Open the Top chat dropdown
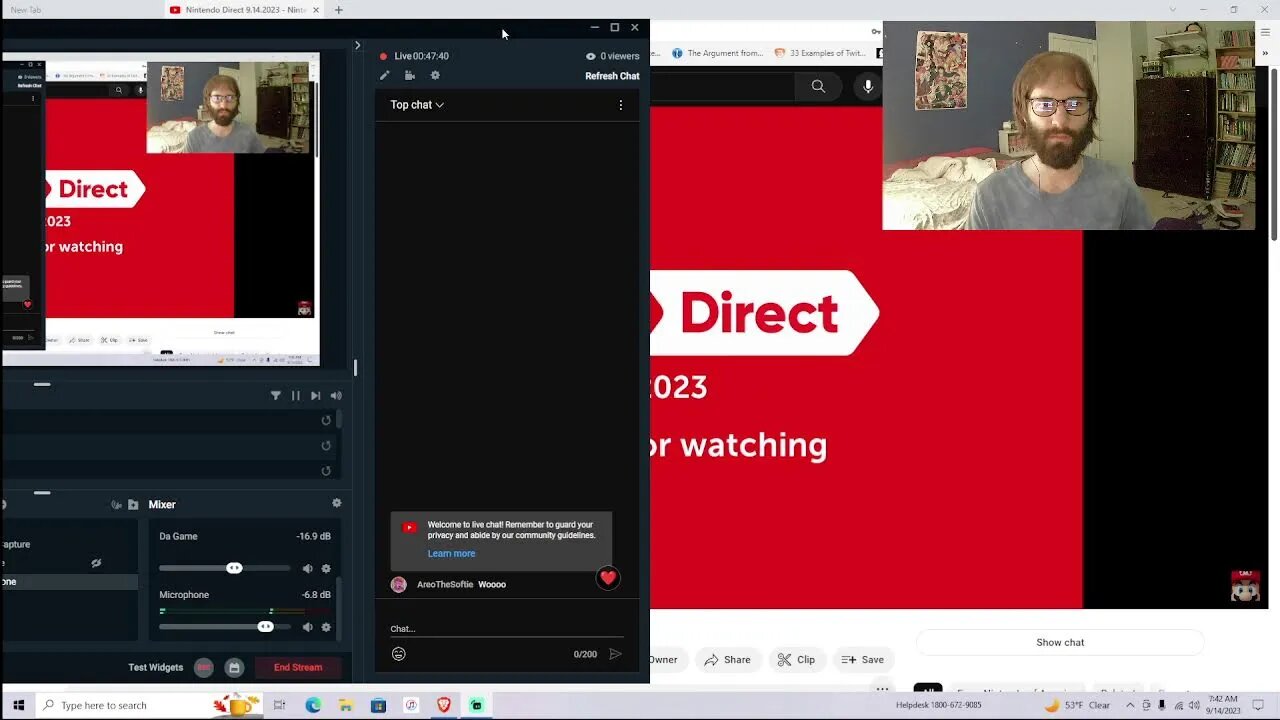 click(x=417, y=105)
